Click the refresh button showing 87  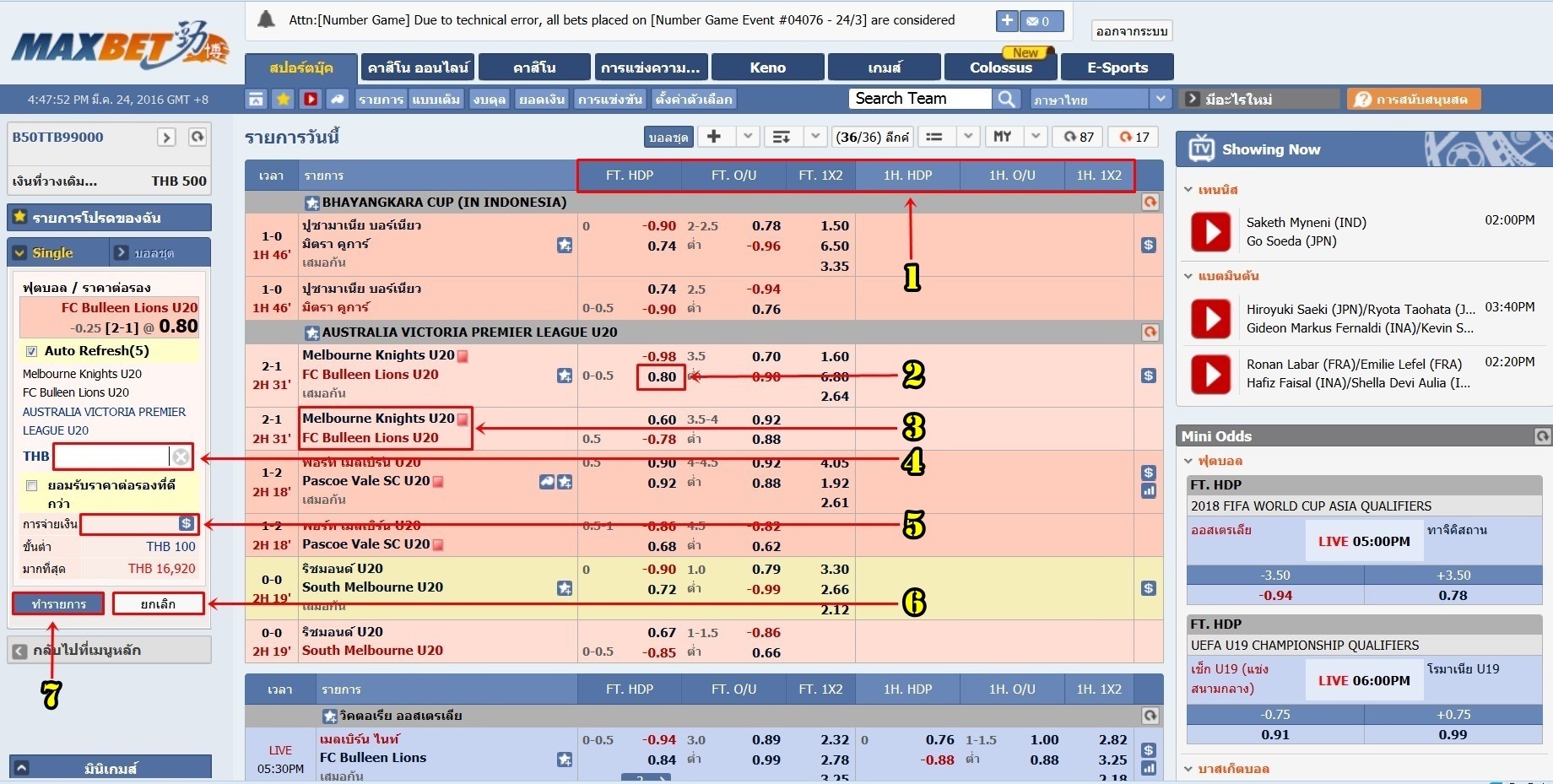point(1078,137)
